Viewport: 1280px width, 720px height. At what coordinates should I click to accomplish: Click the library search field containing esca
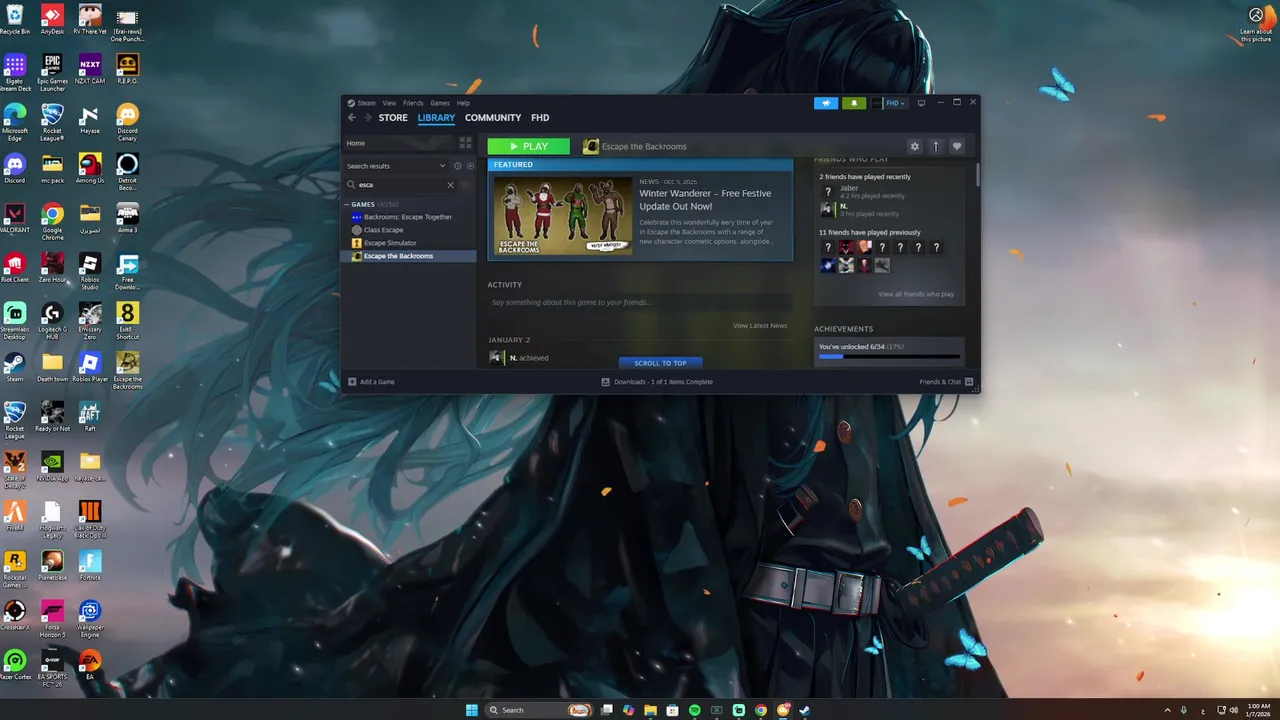400,185
